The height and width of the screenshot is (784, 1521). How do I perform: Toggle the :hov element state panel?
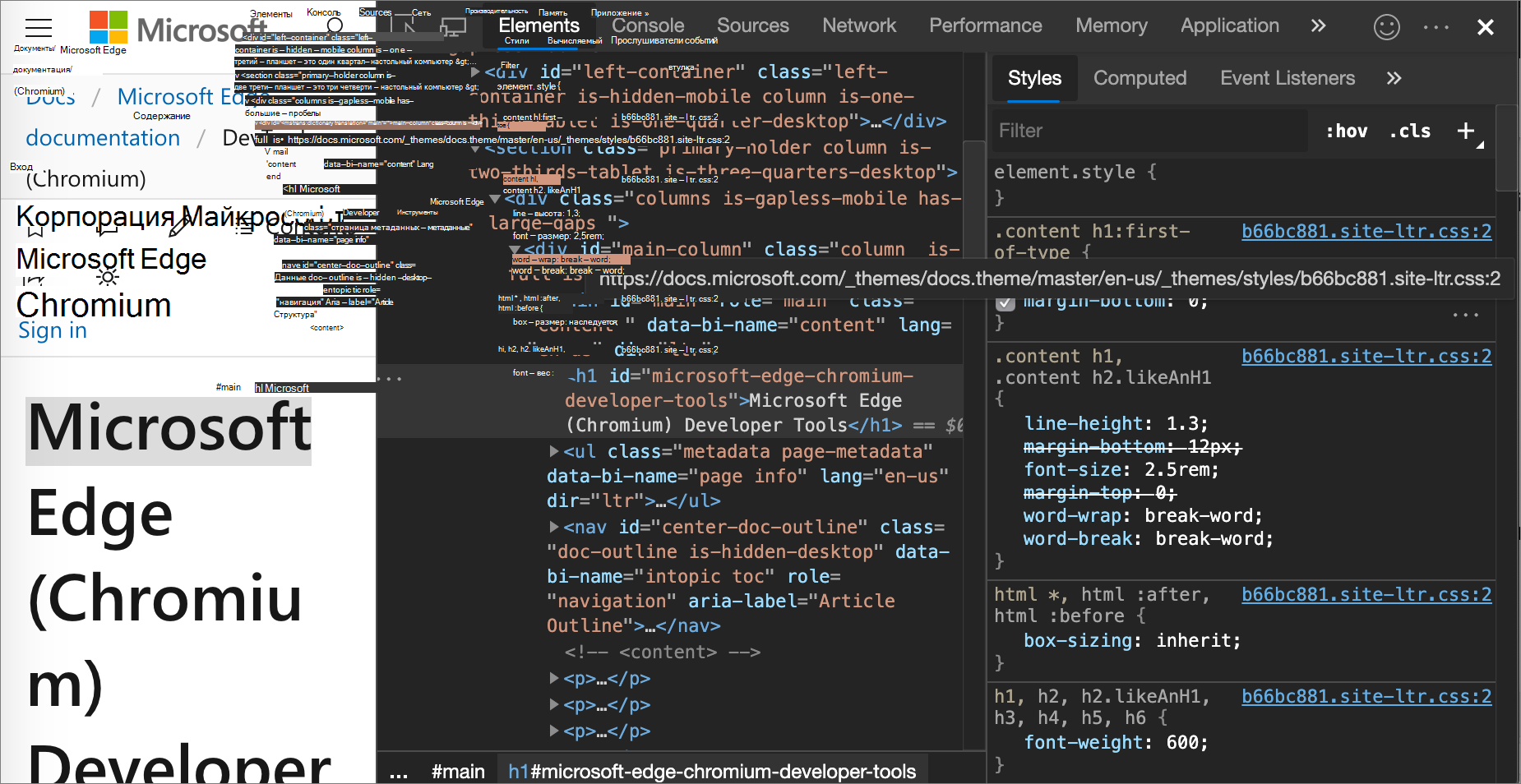click(x=1346, y=131)
